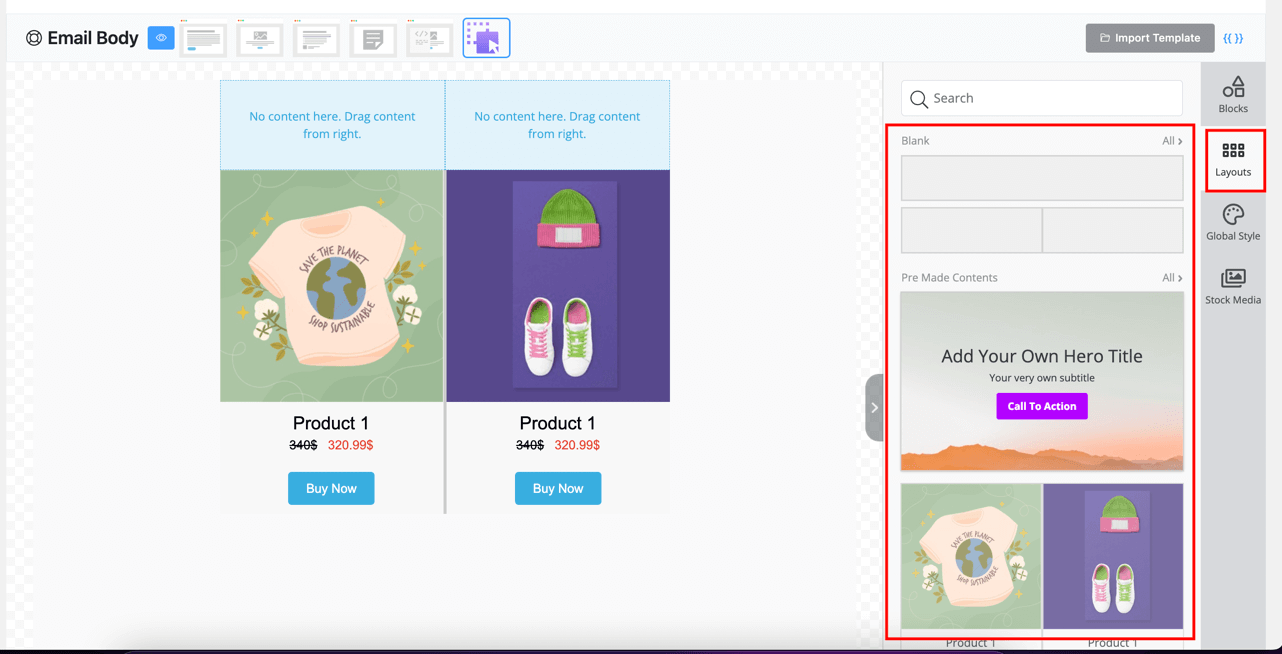Click the search magnifier icon
Image resolution: width=1282 pixels, height=654 pixels.
tap(919, 99)
